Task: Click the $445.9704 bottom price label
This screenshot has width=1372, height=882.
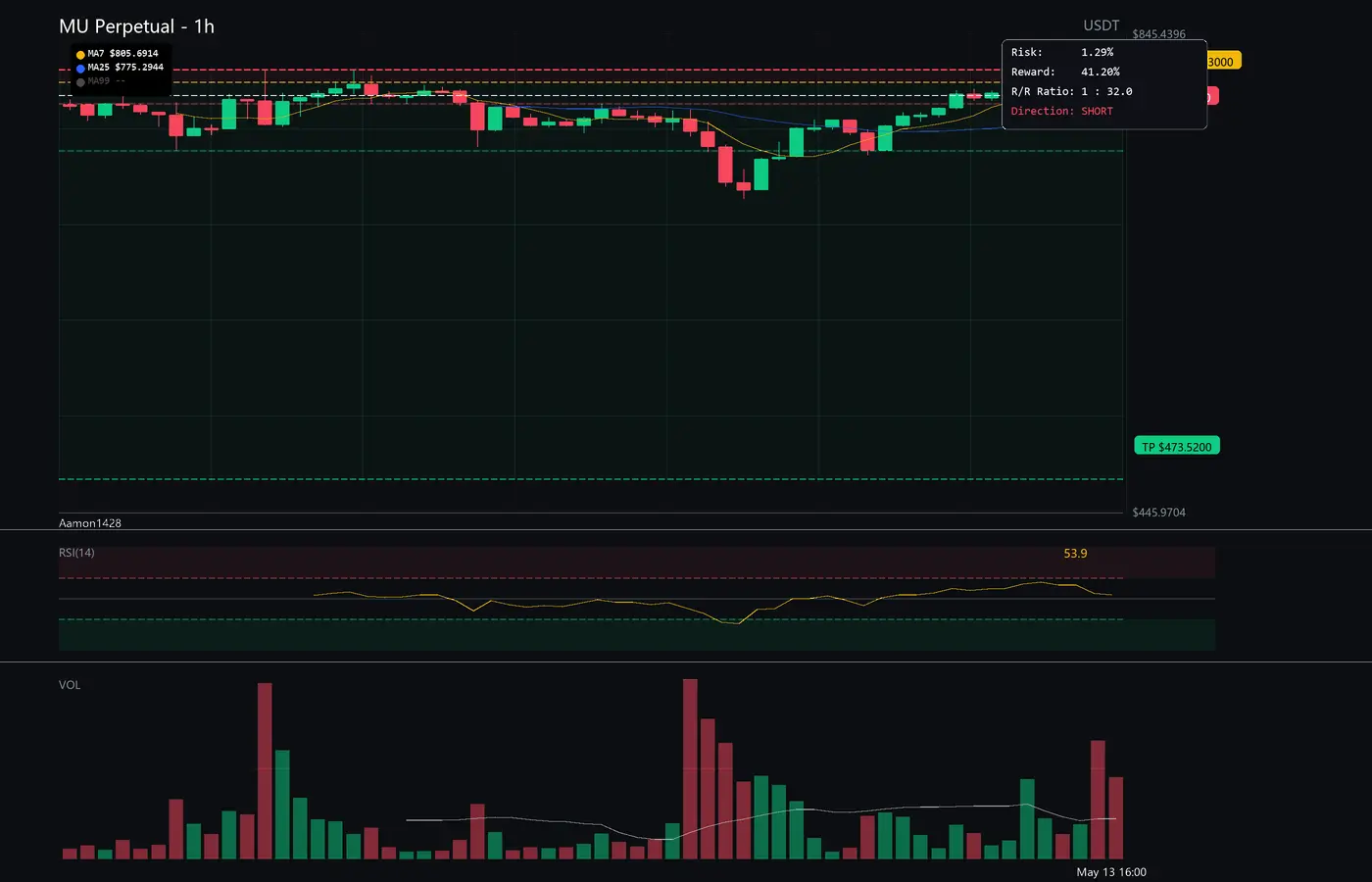Action: (1158, 513)
